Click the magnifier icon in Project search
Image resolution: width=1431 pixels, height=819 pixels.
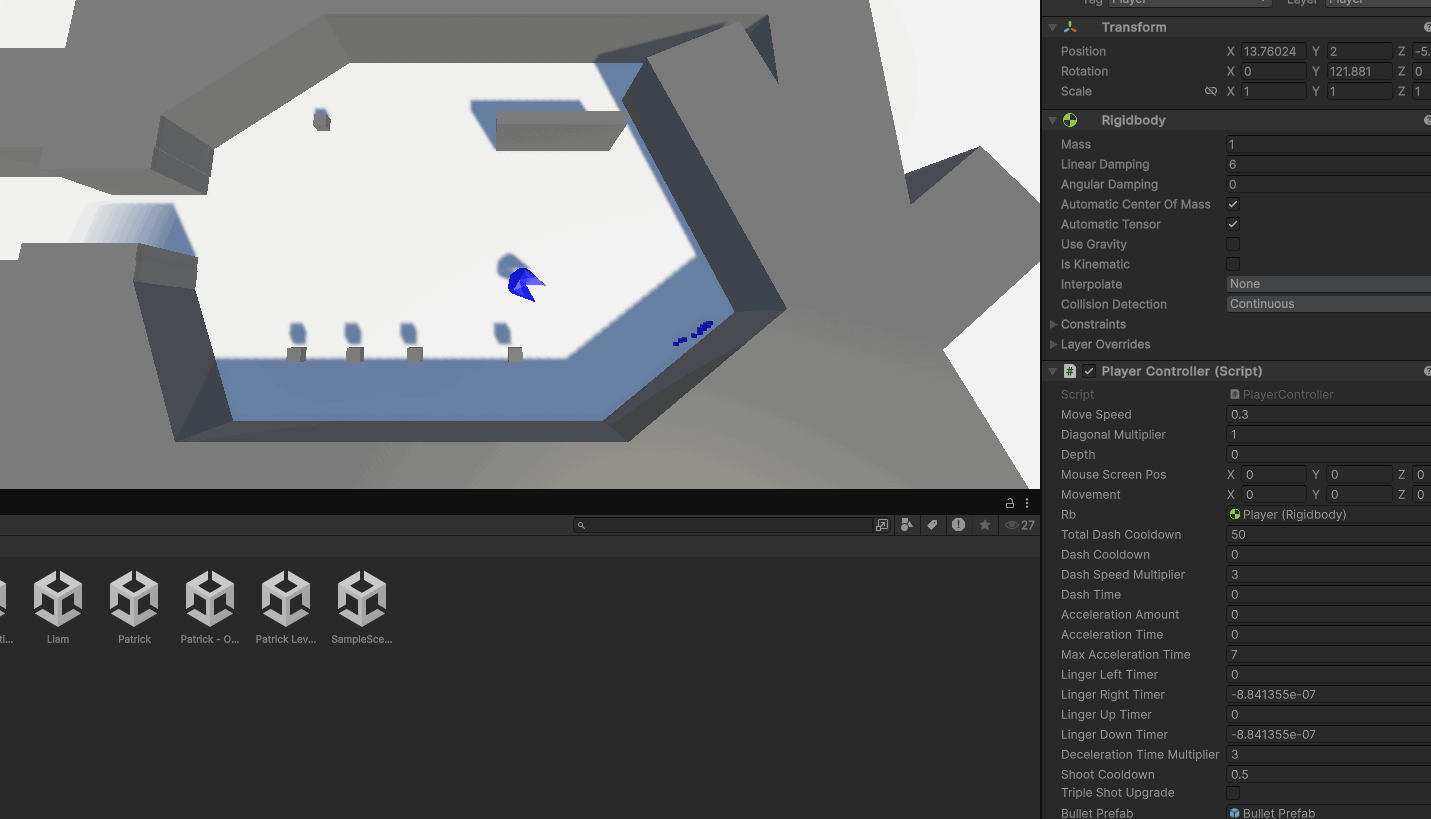(581, 525)
